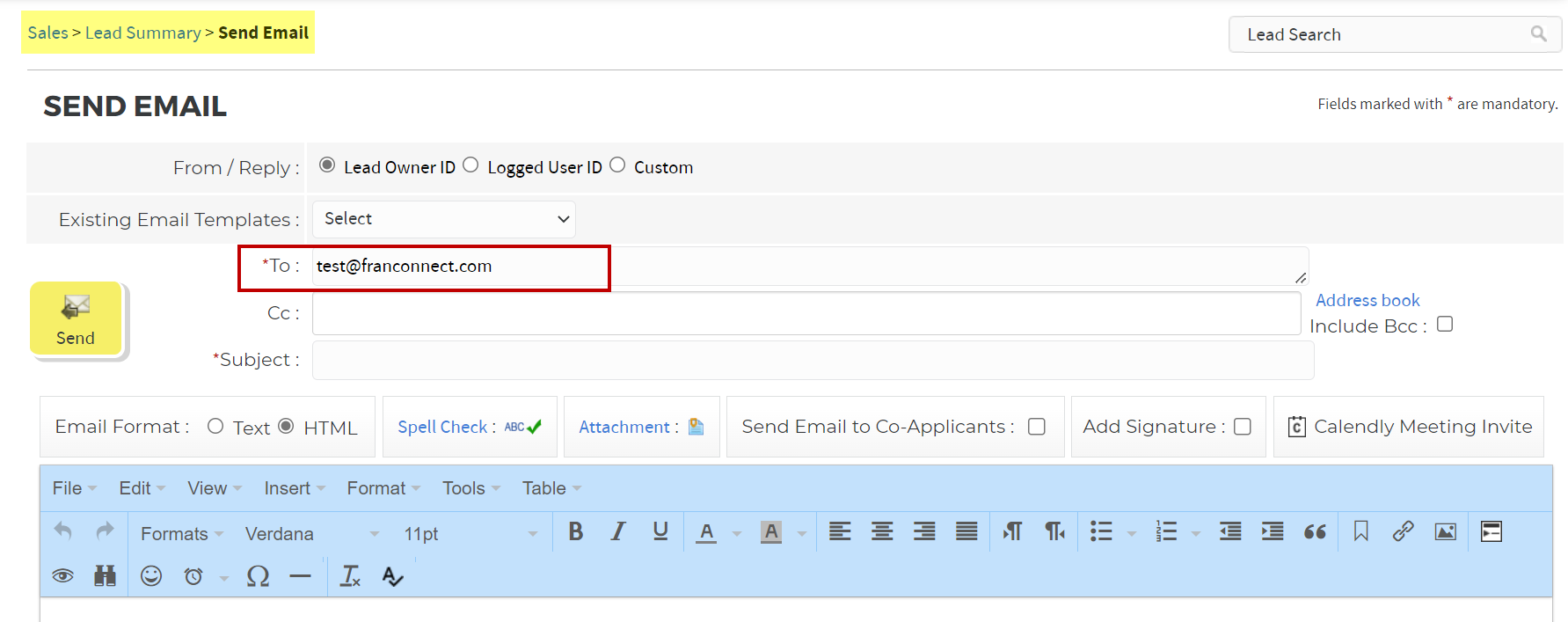The width and height of the screenshot is (1568, 622).
Task: Open the Address book link
Action: [x=1367, y=300]
